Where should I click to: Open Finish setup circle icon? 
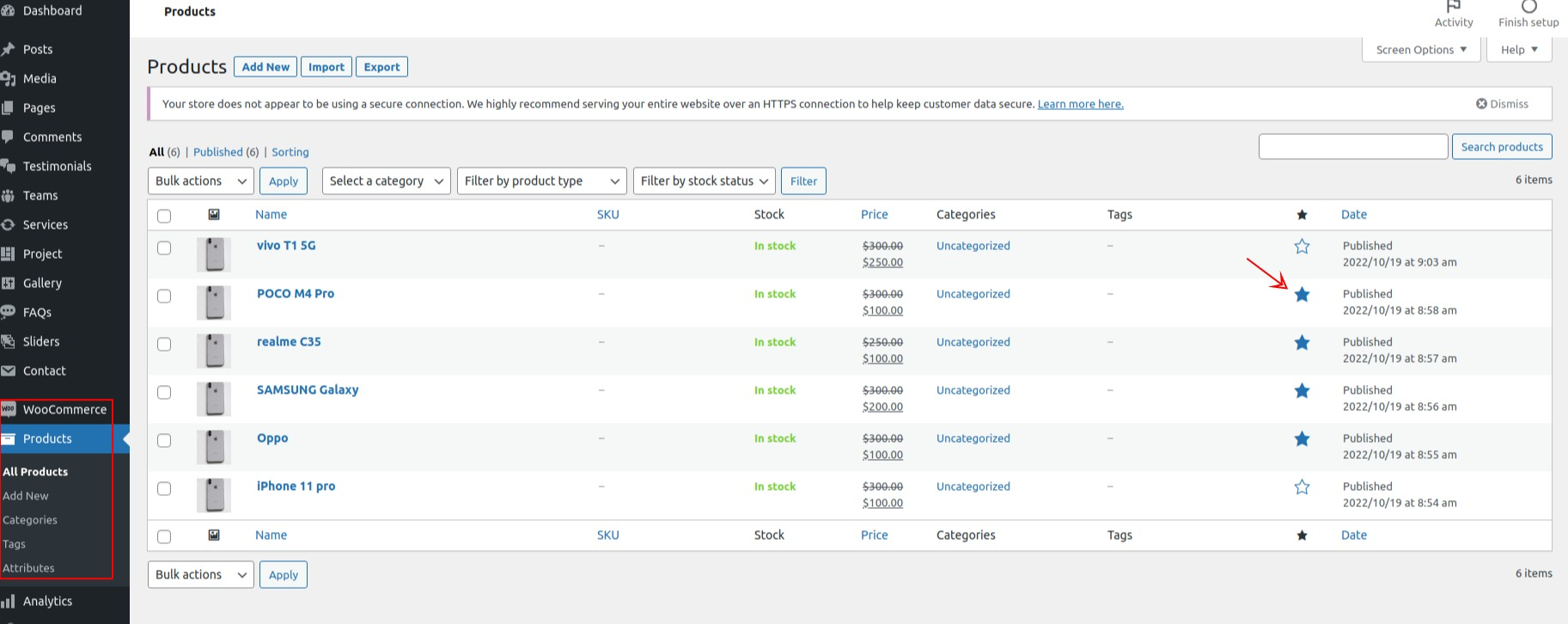1528,6
